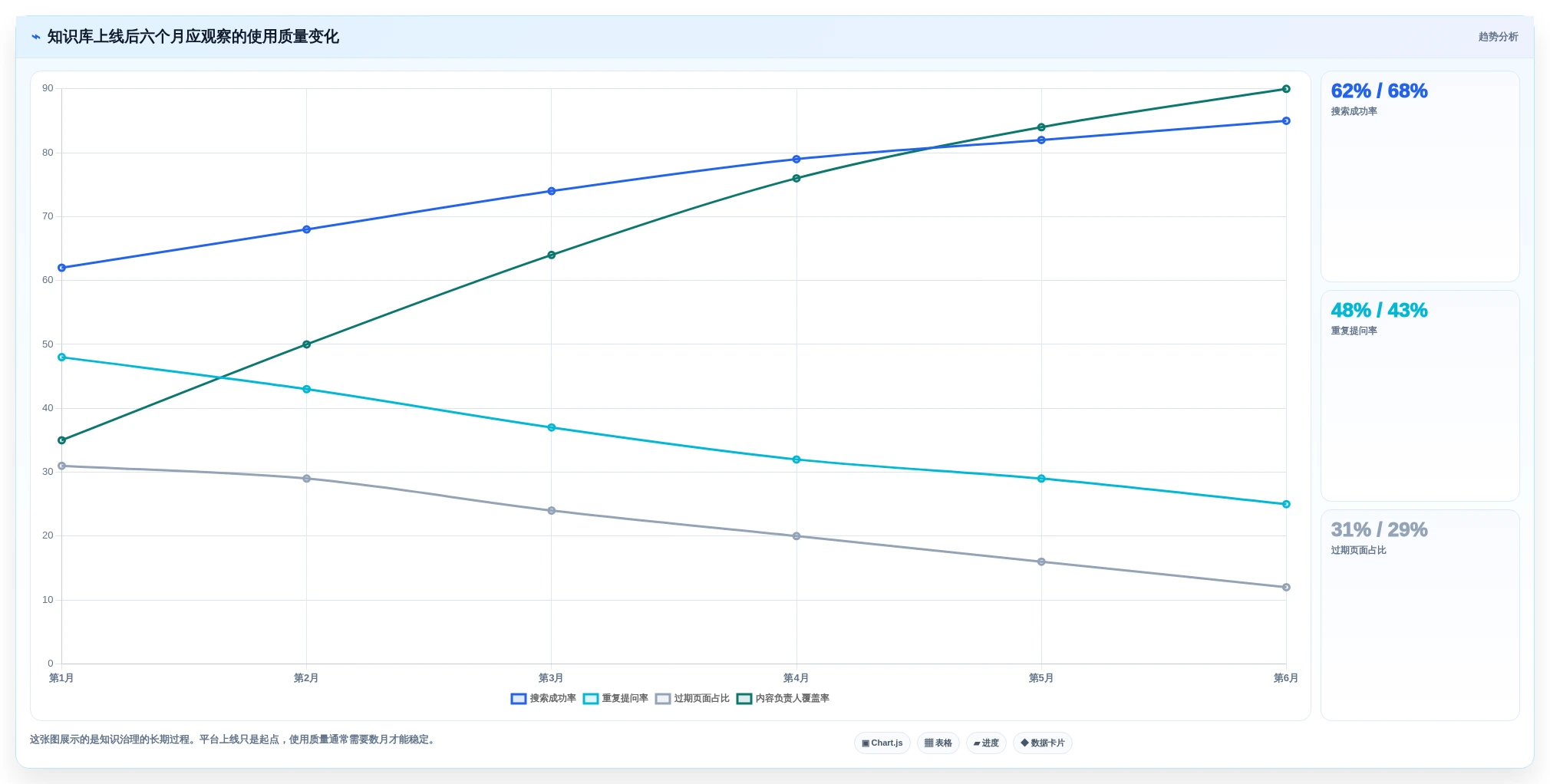Click 搜索成功率 data point at 第5月
This screenshot has height=784, width=1550.
1040,140
